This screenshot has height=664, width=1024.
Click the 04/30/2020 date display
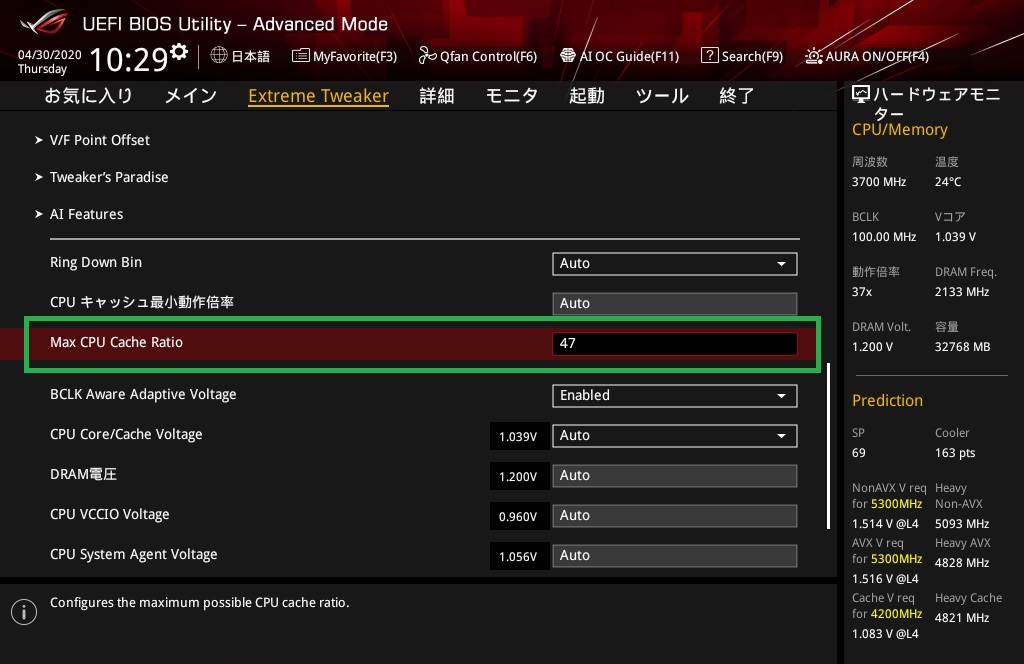click(50, 55)
